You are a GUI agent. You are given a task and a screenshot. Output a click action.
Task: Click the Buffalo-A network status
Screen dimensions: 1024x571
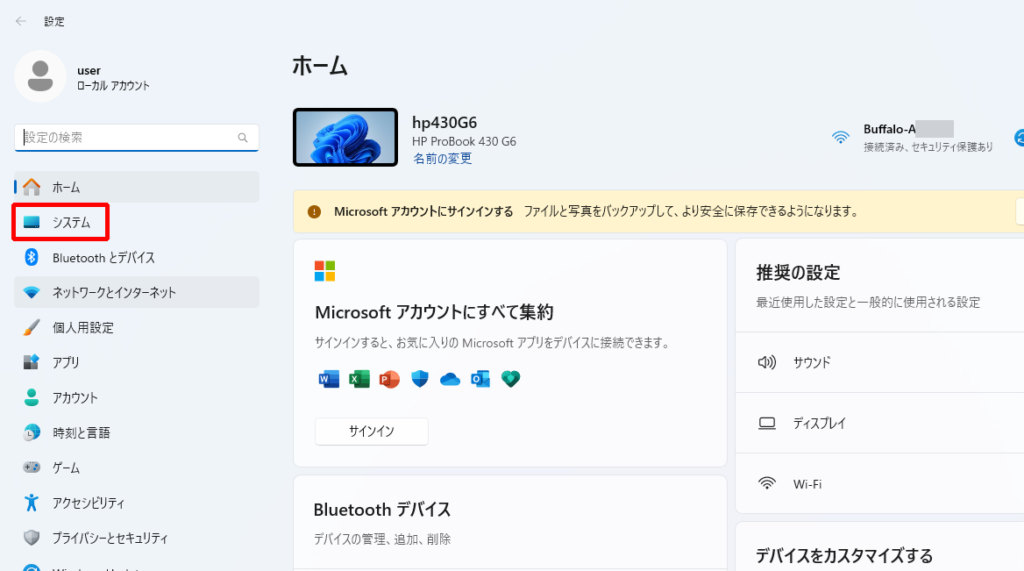pos(912,137)
